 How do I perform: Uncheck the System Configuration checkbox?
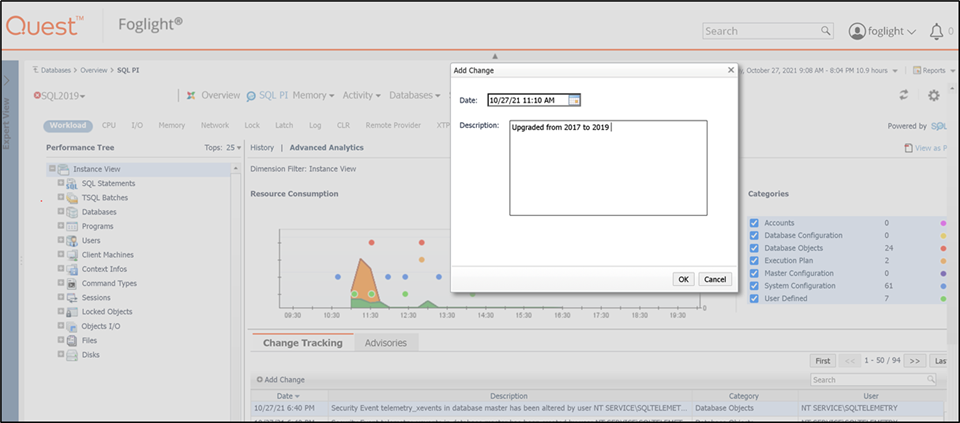click(x=754, y=286)
